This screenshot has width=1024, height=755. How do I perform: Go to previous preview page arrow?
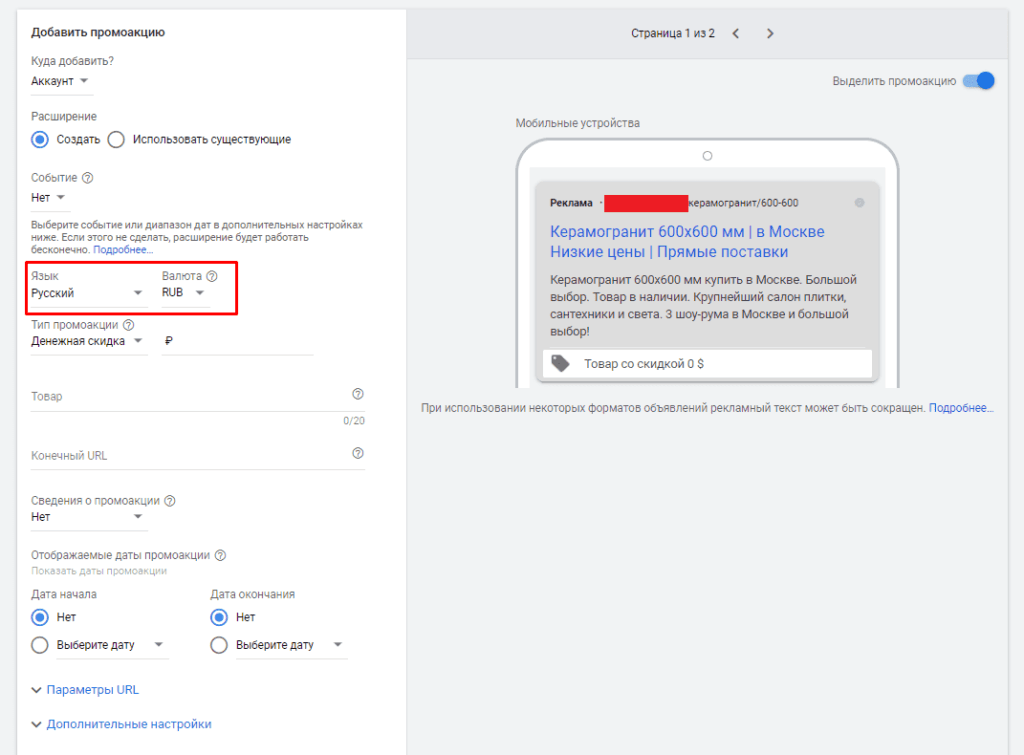(736, 33)
